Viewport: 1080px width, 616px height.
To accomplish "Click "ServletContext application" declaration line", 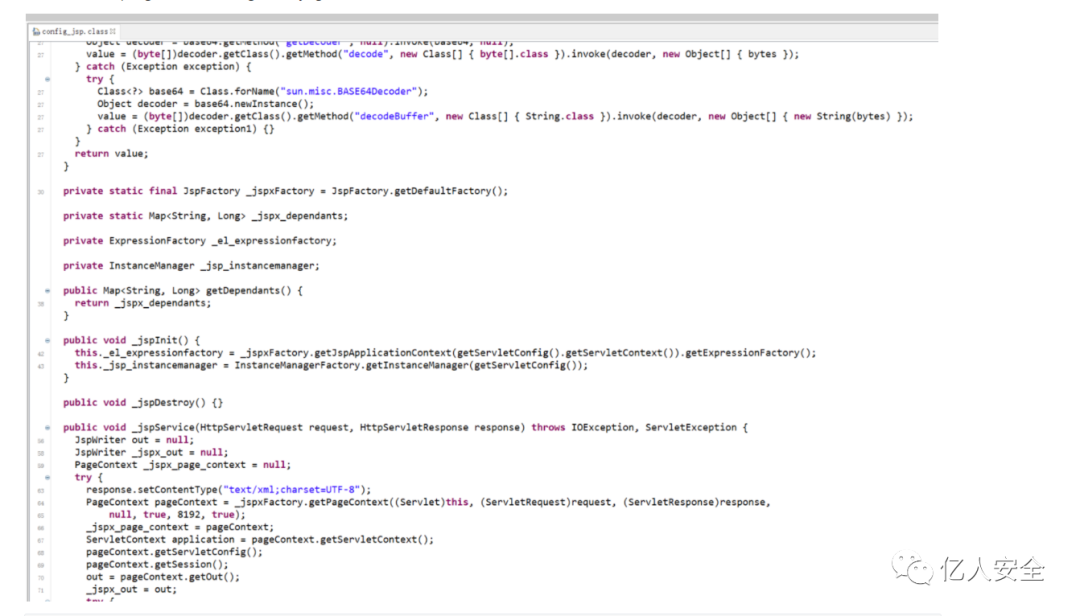I will (x=260, y=540).
